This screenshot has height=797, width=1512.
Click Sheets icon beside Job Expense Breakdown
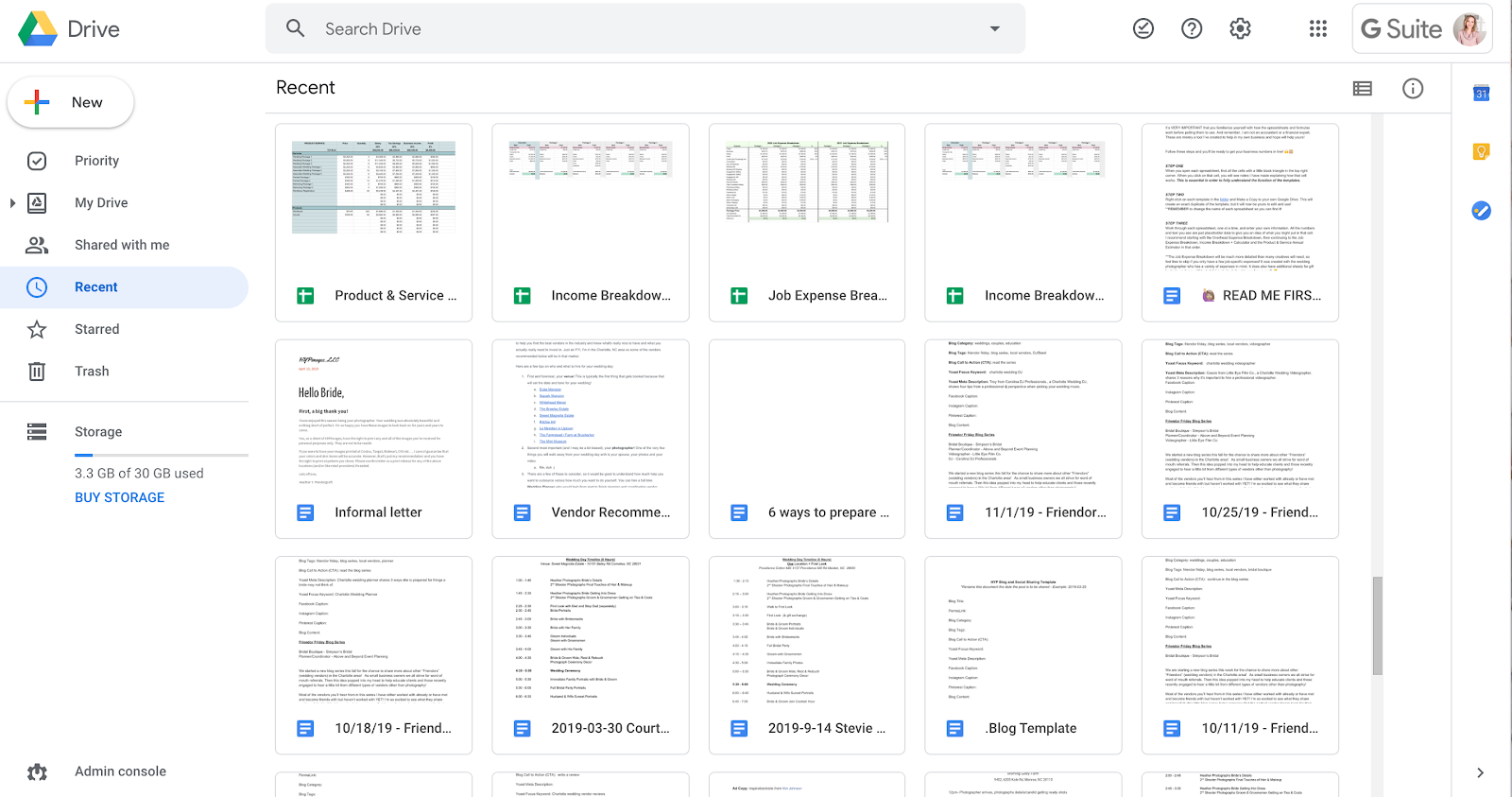[x=739, y=296]
